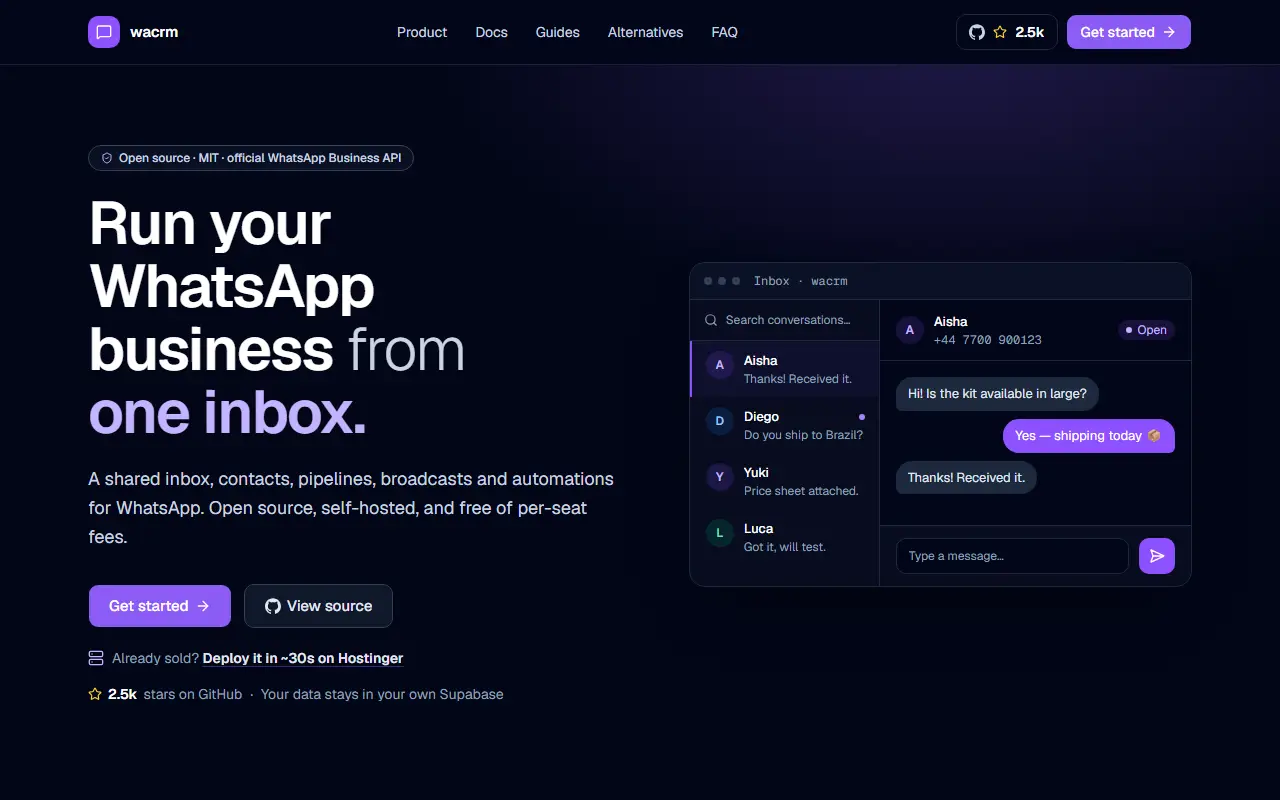This screenshot has width=1280, height=800.
Task: Click the unread dot on Diego's conversation
Action: point(862,417)
